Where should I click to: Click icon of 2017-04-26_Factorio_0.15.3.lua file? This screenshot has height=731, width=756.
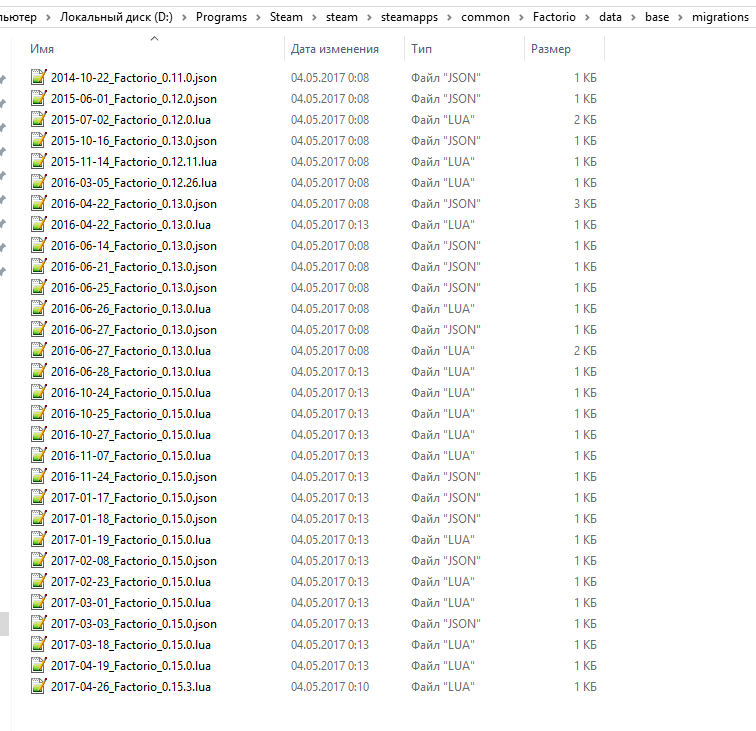pyautogui.click(x=39, y=686)
